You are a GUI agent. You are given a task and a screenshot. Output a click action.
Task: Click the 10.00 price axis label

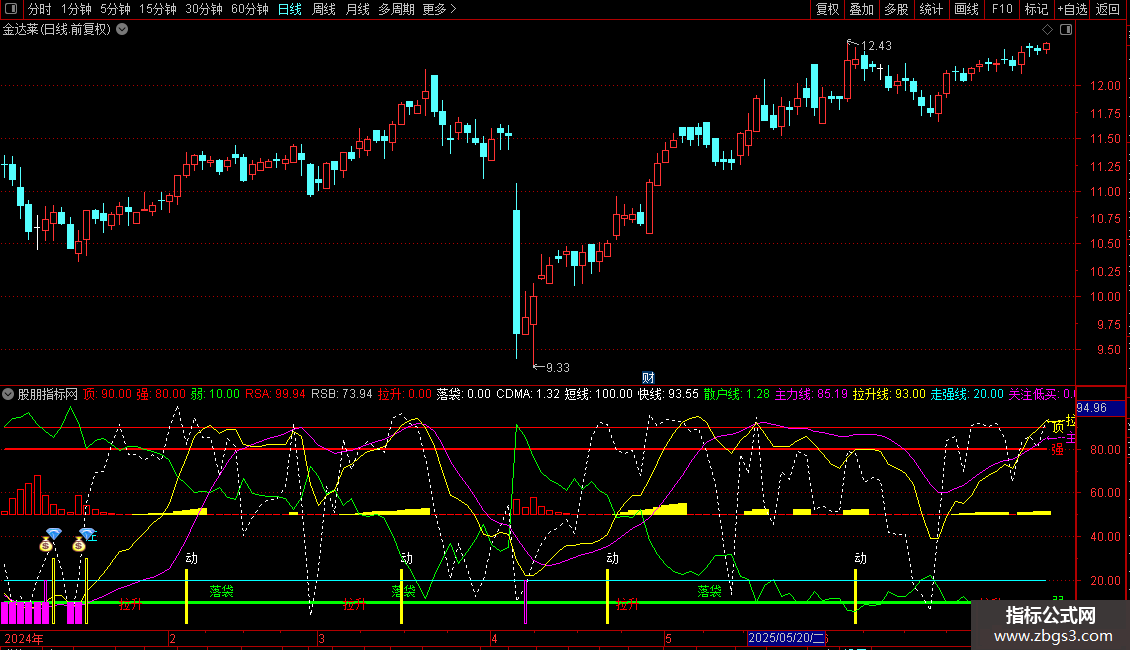(x=1105, y=297)
